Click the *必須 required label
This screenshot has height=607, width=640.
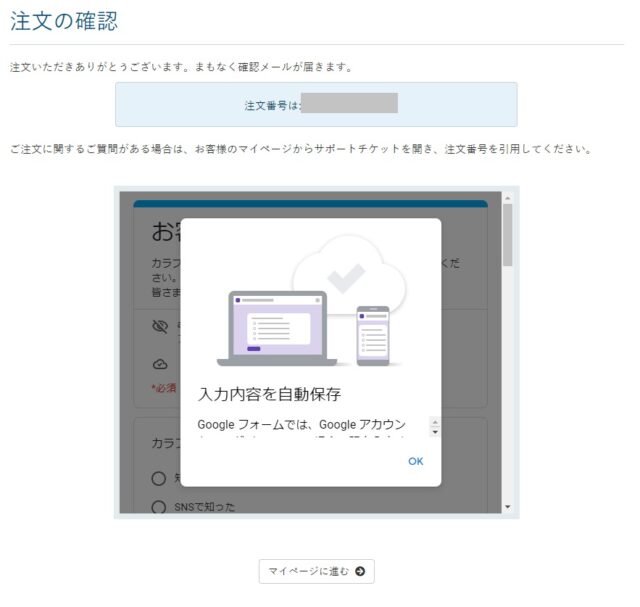[164, 388]
